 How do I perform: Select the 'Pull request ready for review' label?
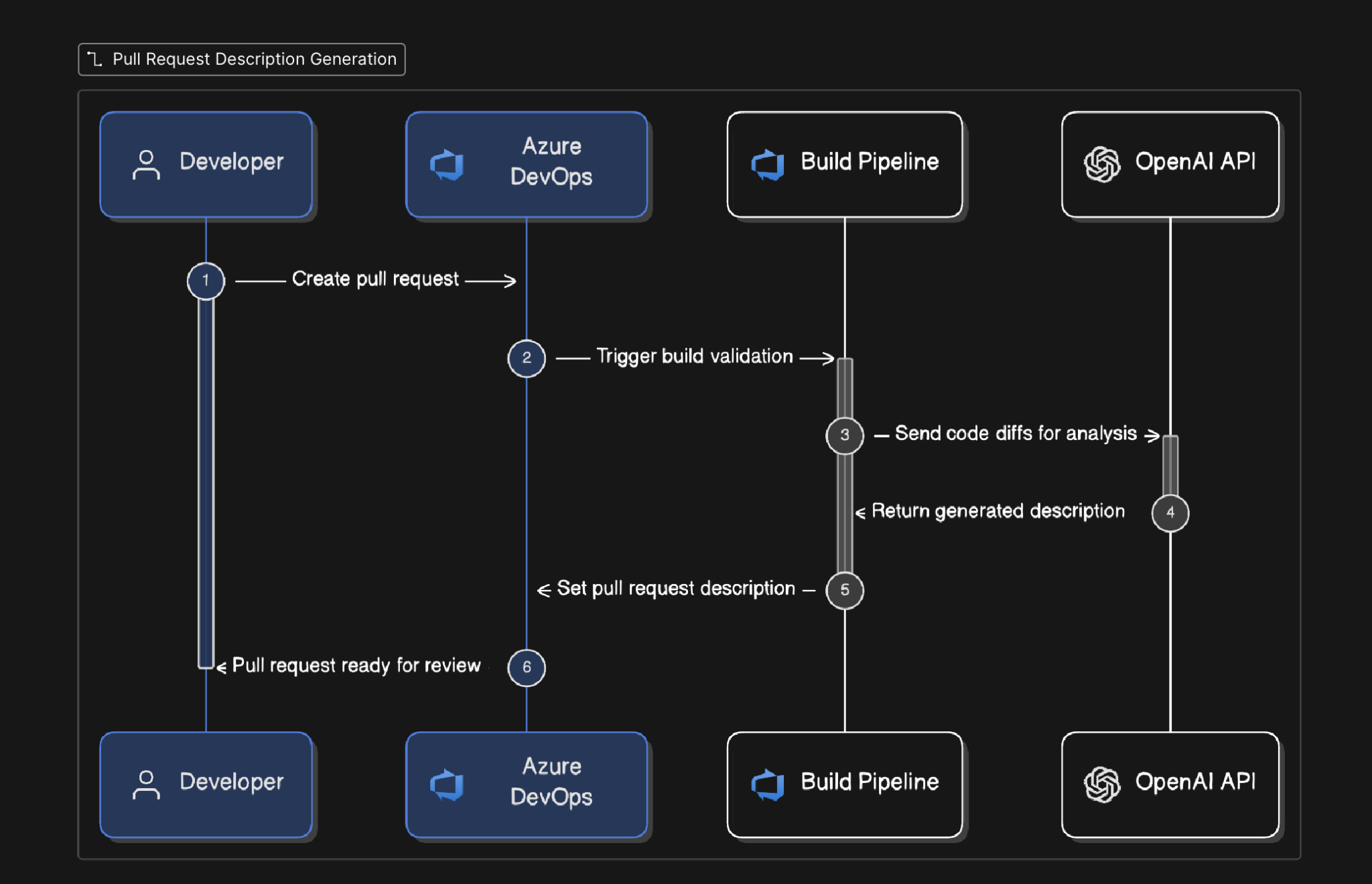pos(356,666)
